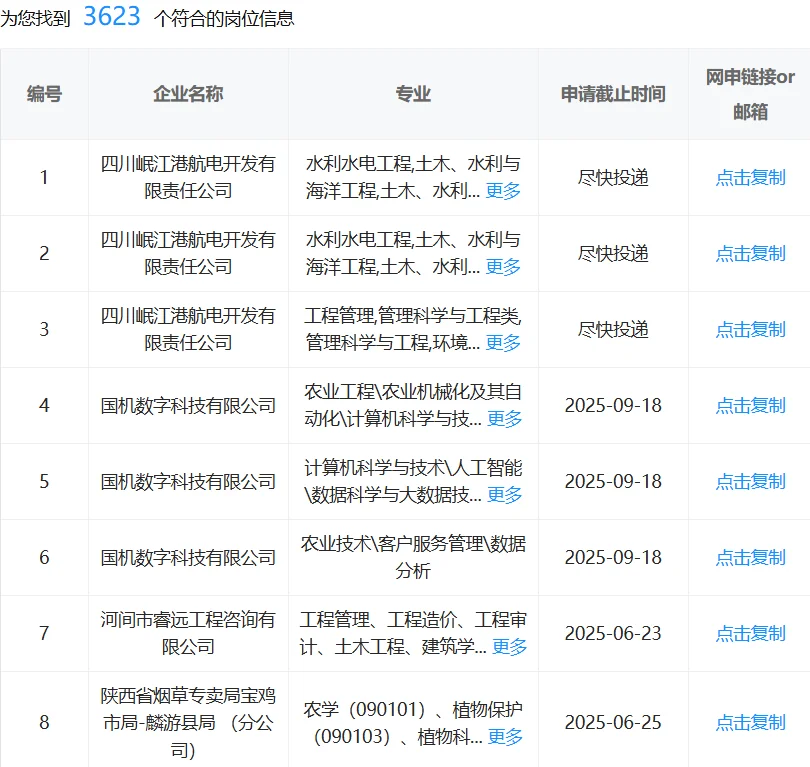Click the 2025-06-23 deadline
Image resolution: width=810 pixels, height=767 pixels.
[613, 633]
